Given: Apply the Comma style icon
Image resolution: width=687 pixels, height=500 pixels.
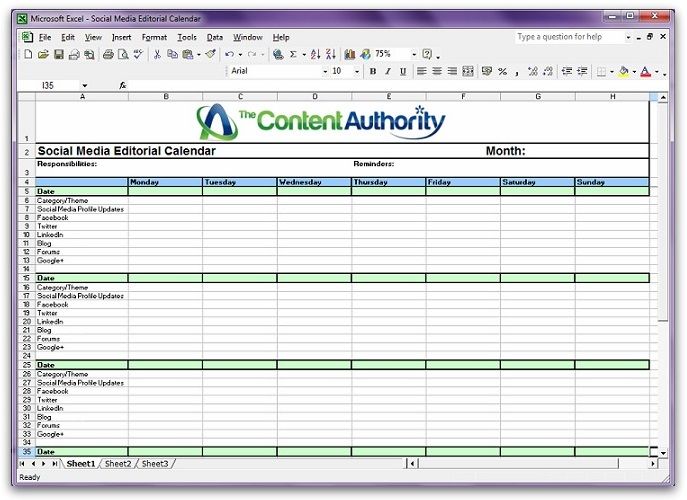Looking at the screenshot, I should tap(517, 71).
